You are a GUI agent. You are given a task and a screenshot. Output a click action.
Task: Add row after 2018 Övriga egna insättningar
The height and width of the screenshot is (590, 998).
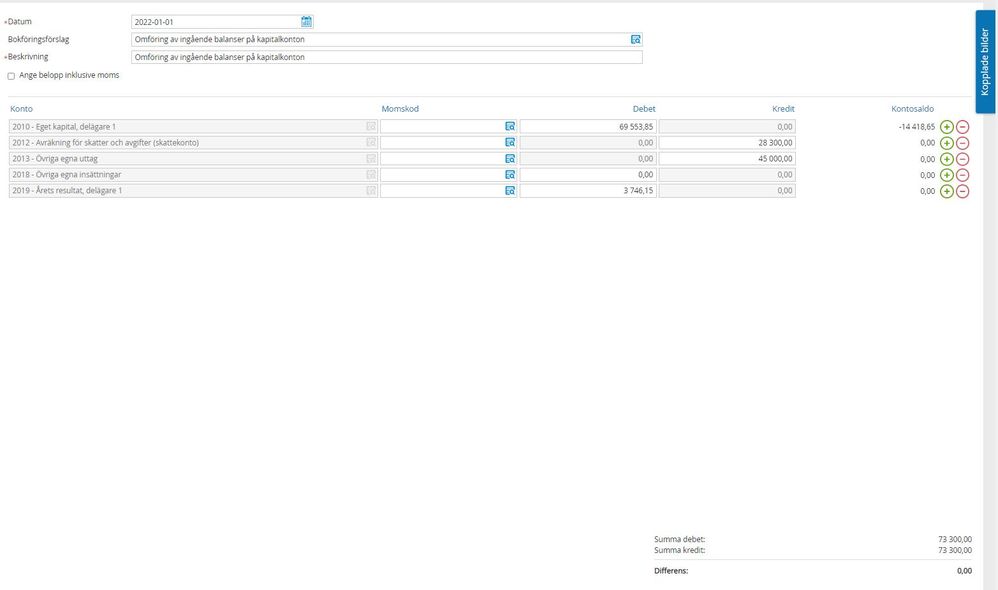946,175
